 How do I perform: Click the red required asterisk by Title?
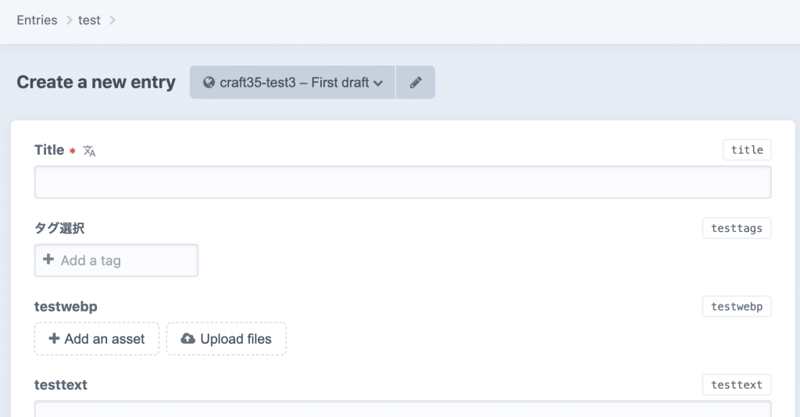[x=72, y=151]
